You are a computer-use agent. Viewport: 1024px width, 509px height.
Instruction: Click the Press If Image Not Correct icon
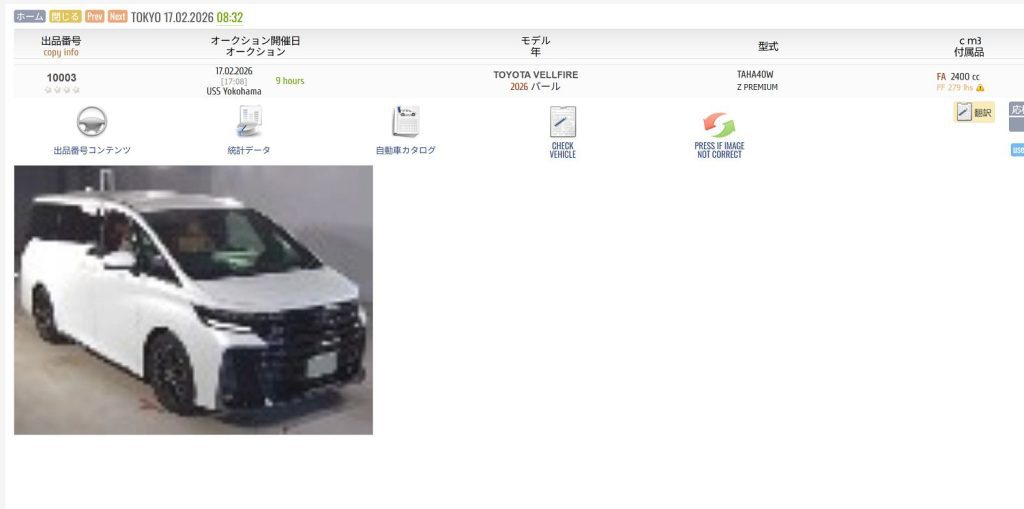[x=719, y=124]
